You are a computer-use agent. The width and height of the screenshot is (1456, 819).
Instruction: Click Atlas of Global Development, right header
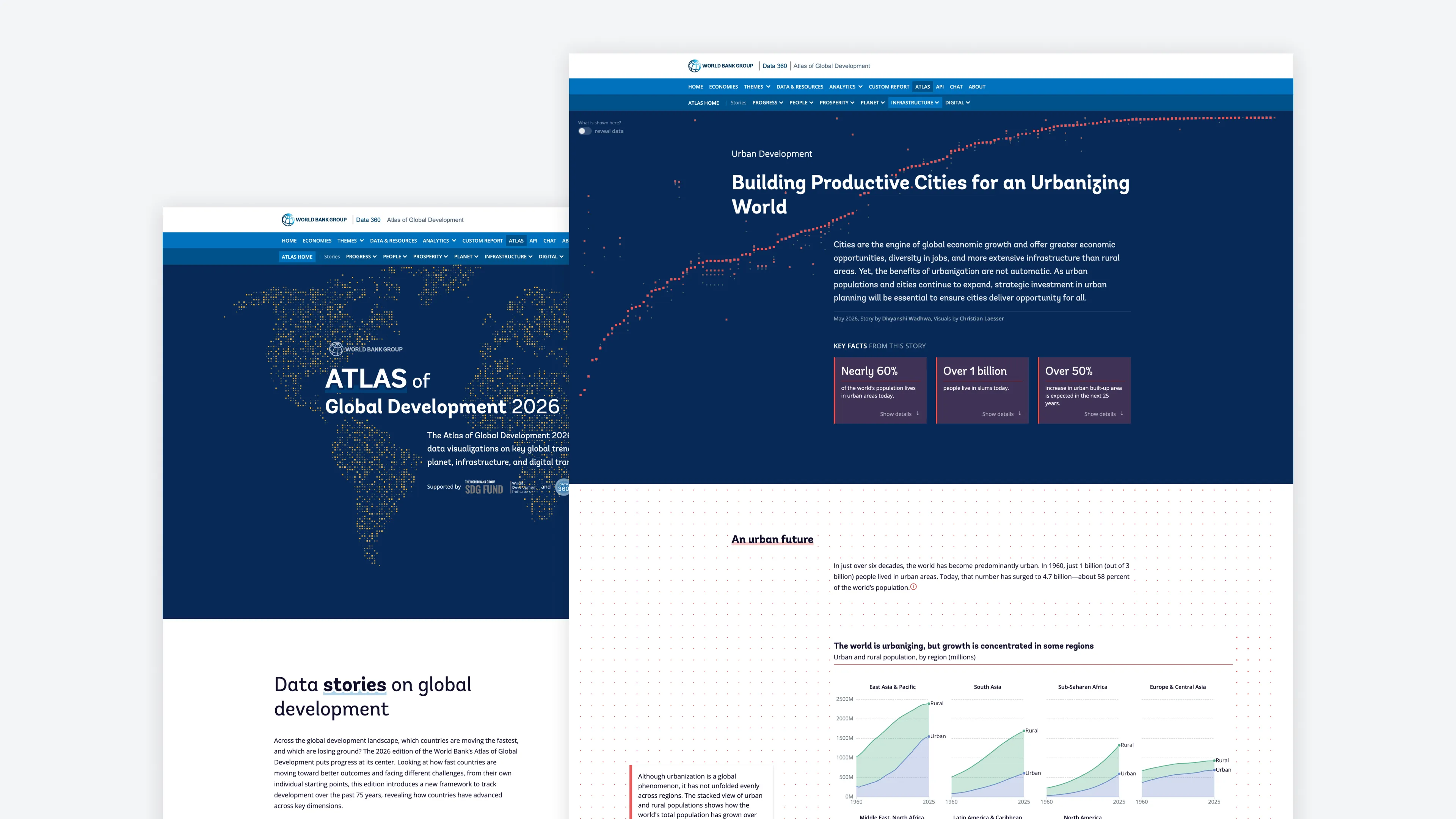(832, 66)
